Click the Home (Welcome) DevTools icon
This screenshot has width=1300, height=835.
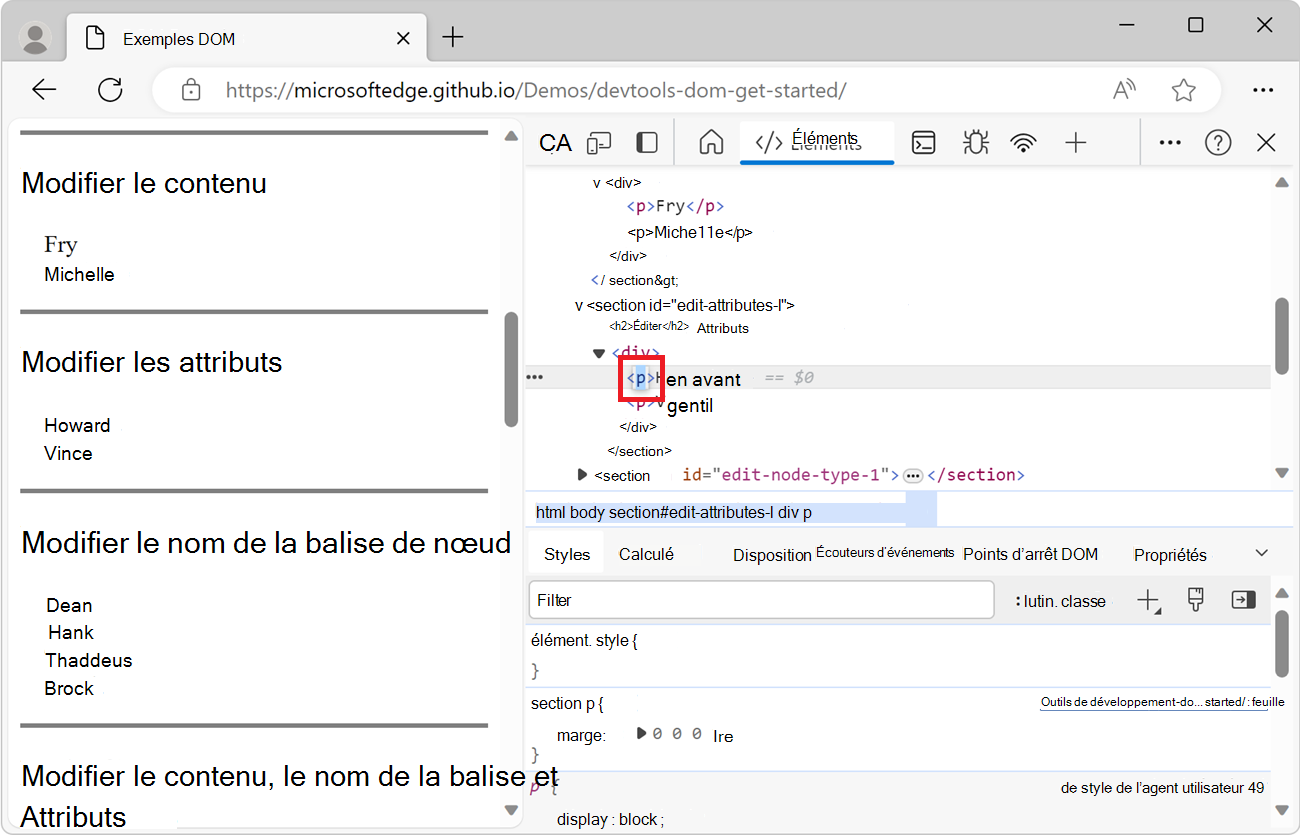click(x=710, y=142)
